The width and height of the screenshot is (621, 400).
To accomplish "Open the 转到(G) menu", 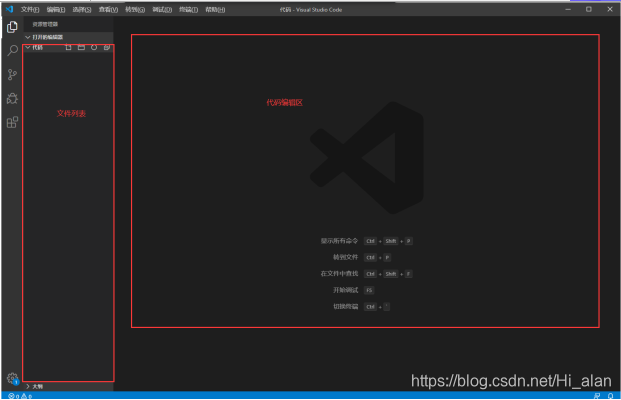I will 135,10.
